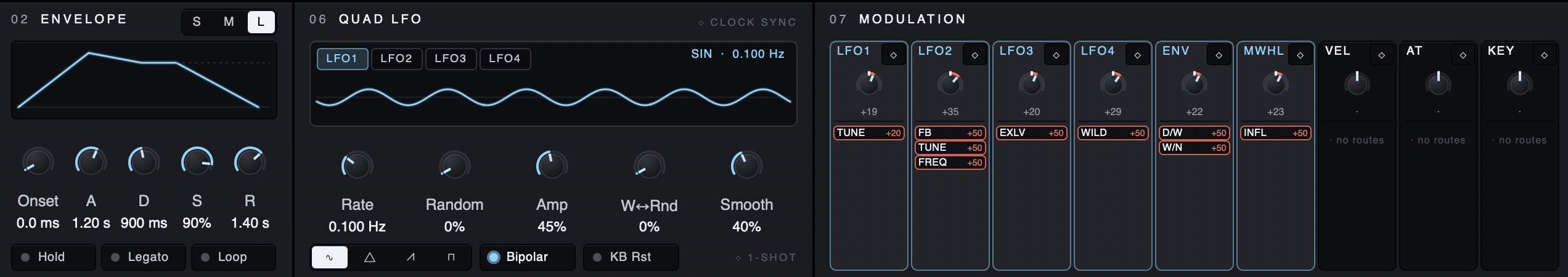Toggle the envelope Hold switch
The width and height of the screenshot is (1568, 277).
[54, 257]
